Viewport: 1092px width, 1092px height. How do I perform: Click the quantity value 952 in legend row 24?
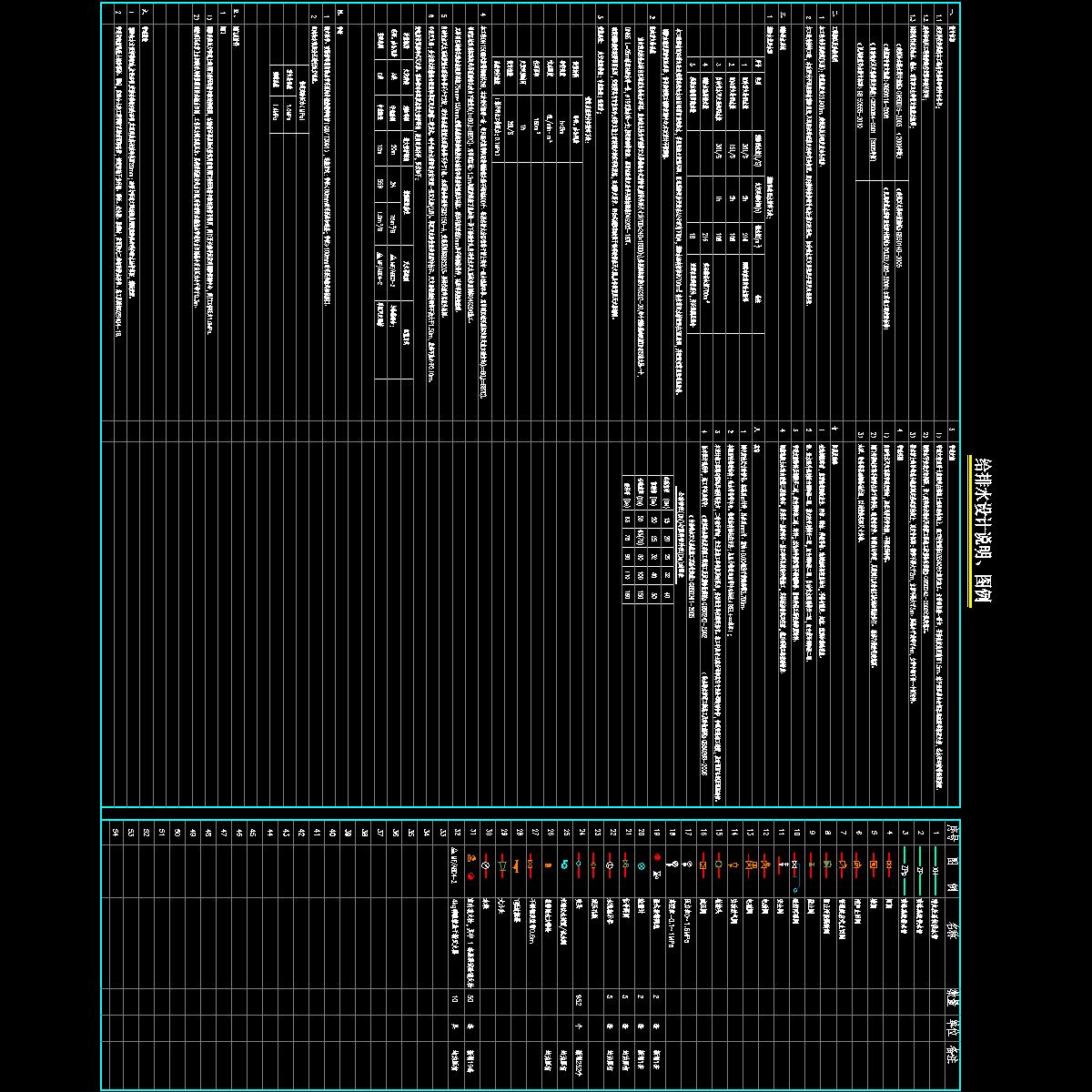tap(579, 999)
